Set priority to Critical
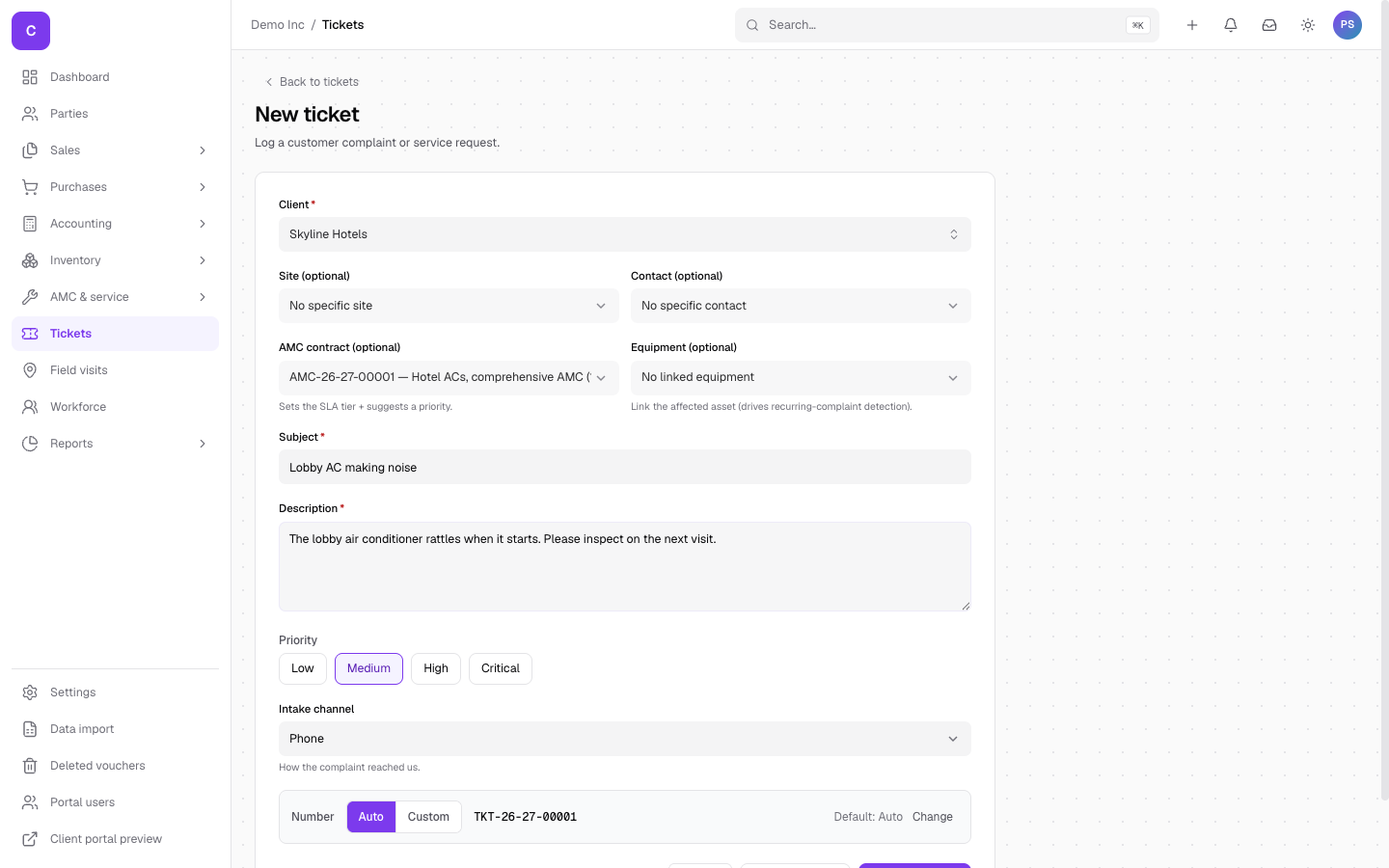This screenshot has width=1389, height=868. [501, 668]
